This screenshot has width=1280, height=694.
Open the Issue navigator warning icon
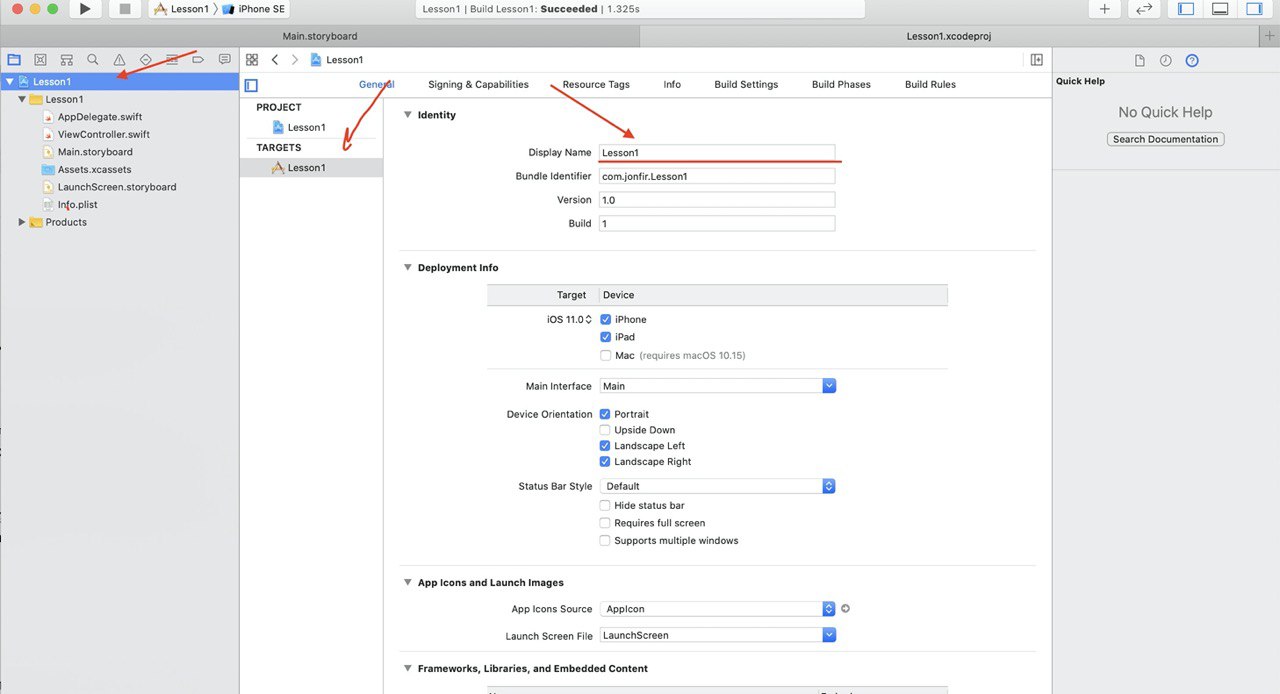(119, 60)
